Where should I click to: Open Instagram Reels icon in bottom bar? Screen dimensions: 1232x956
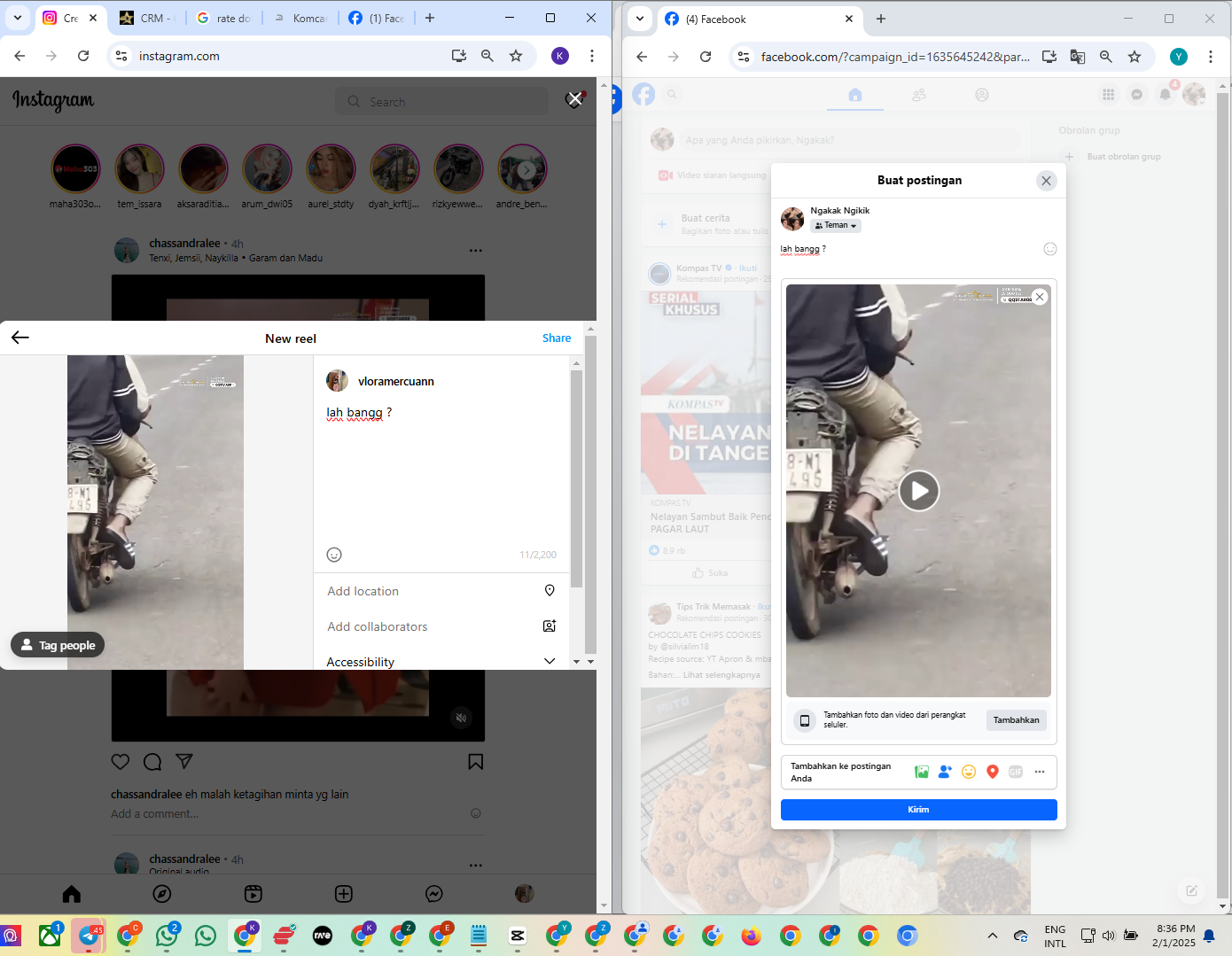(253, 894)
